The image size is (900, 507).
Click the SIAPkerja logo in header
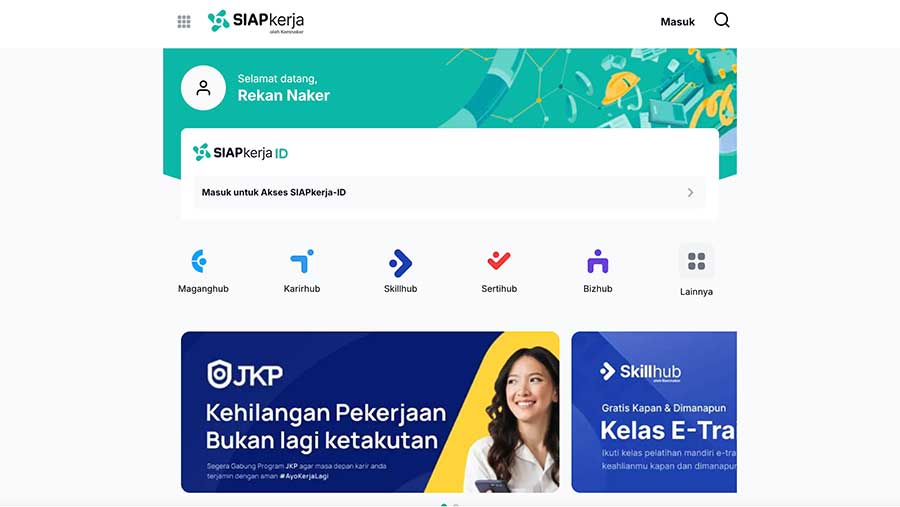(x=256, y=22)
